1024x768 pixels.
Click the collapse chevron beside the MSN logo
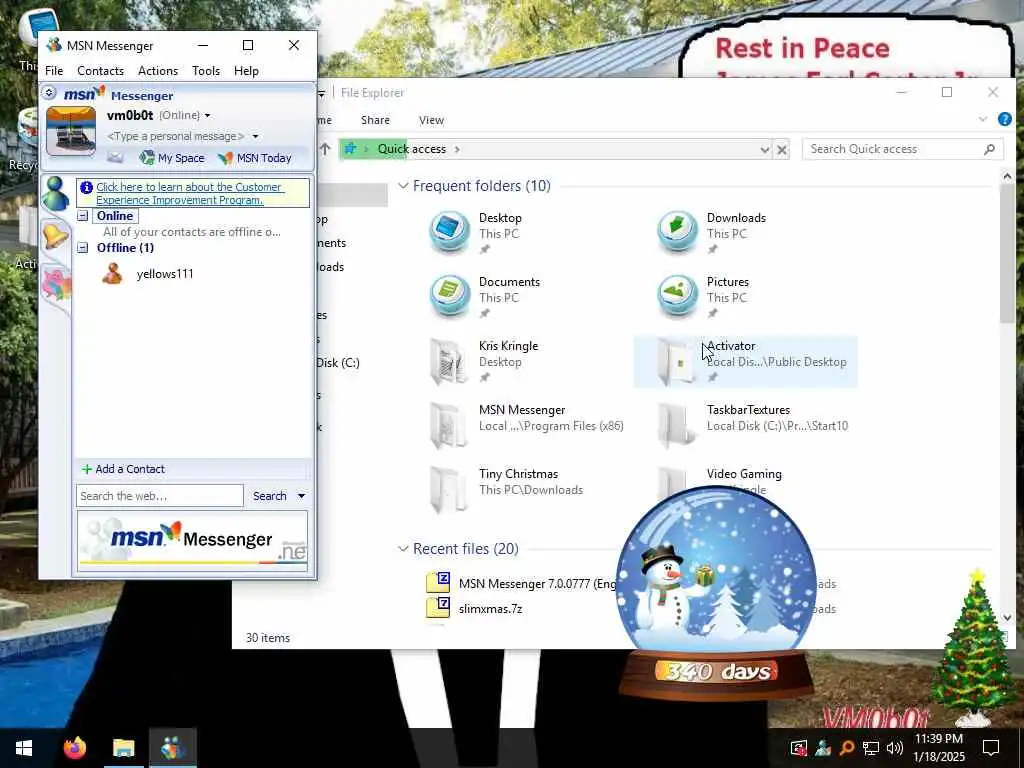49,93
